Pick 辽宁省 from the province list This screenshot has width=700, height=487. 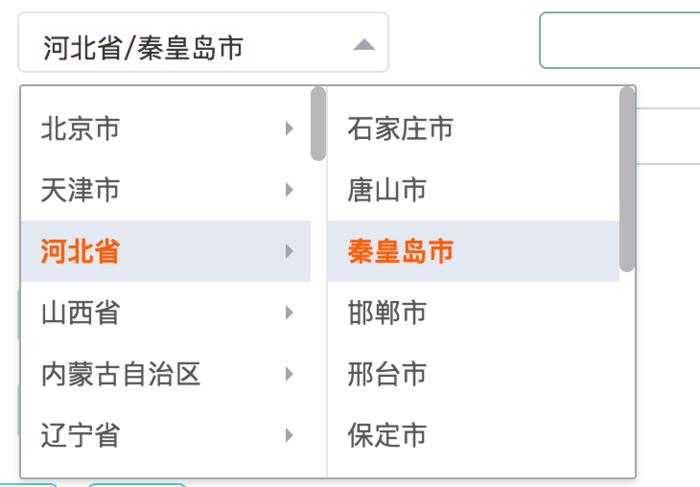81,435
